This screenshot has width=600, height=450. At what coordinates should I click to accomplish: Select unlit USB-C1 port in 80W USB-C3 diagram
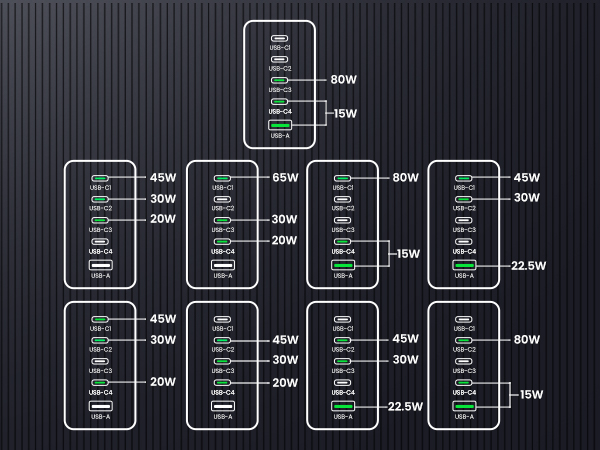(279, 38)
